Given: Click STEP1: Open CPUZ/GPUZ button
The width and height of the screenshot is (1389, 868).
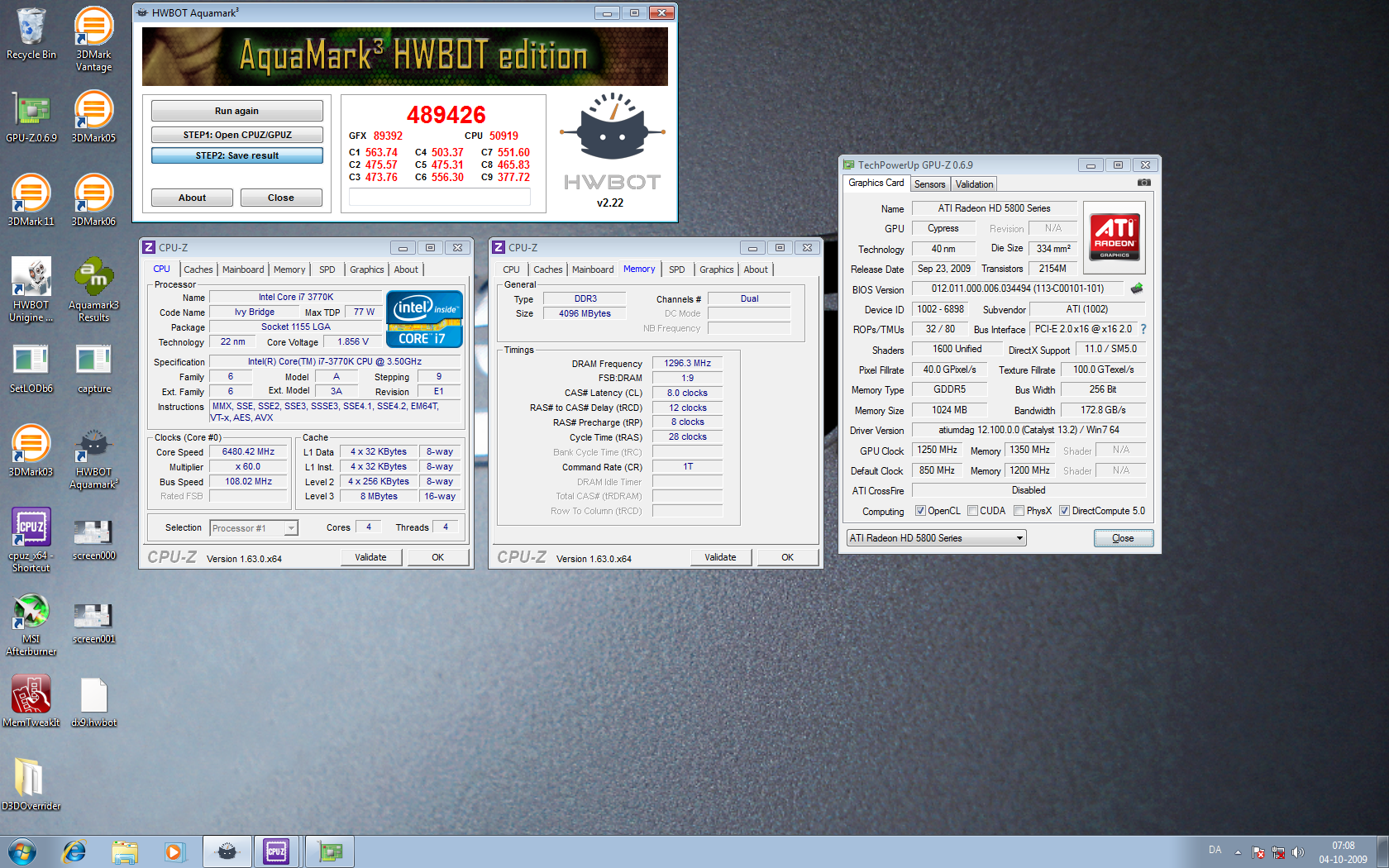Looking at the screenshot, I should coord(236,135).
